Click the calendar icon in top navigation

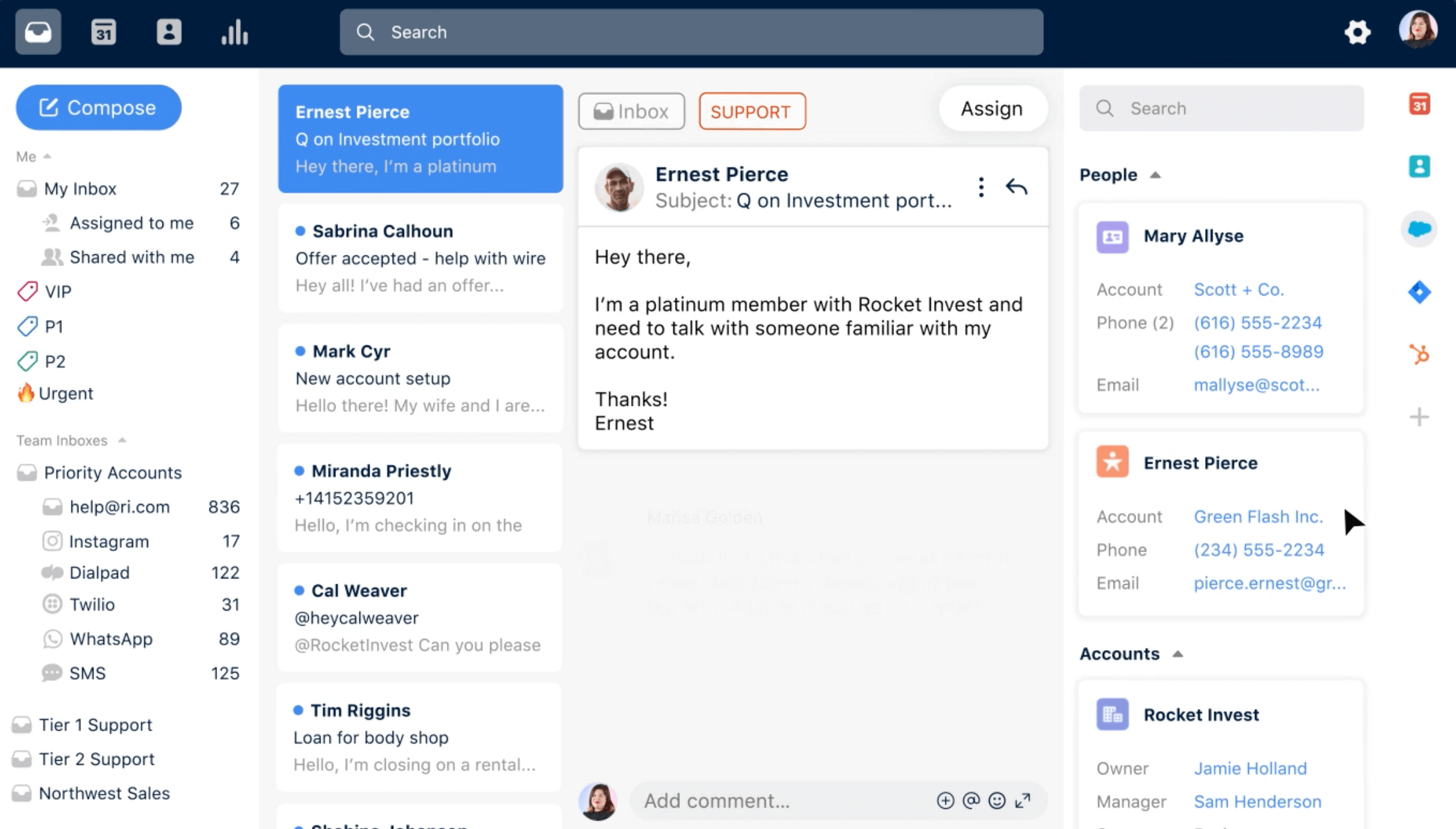[102, 32]
